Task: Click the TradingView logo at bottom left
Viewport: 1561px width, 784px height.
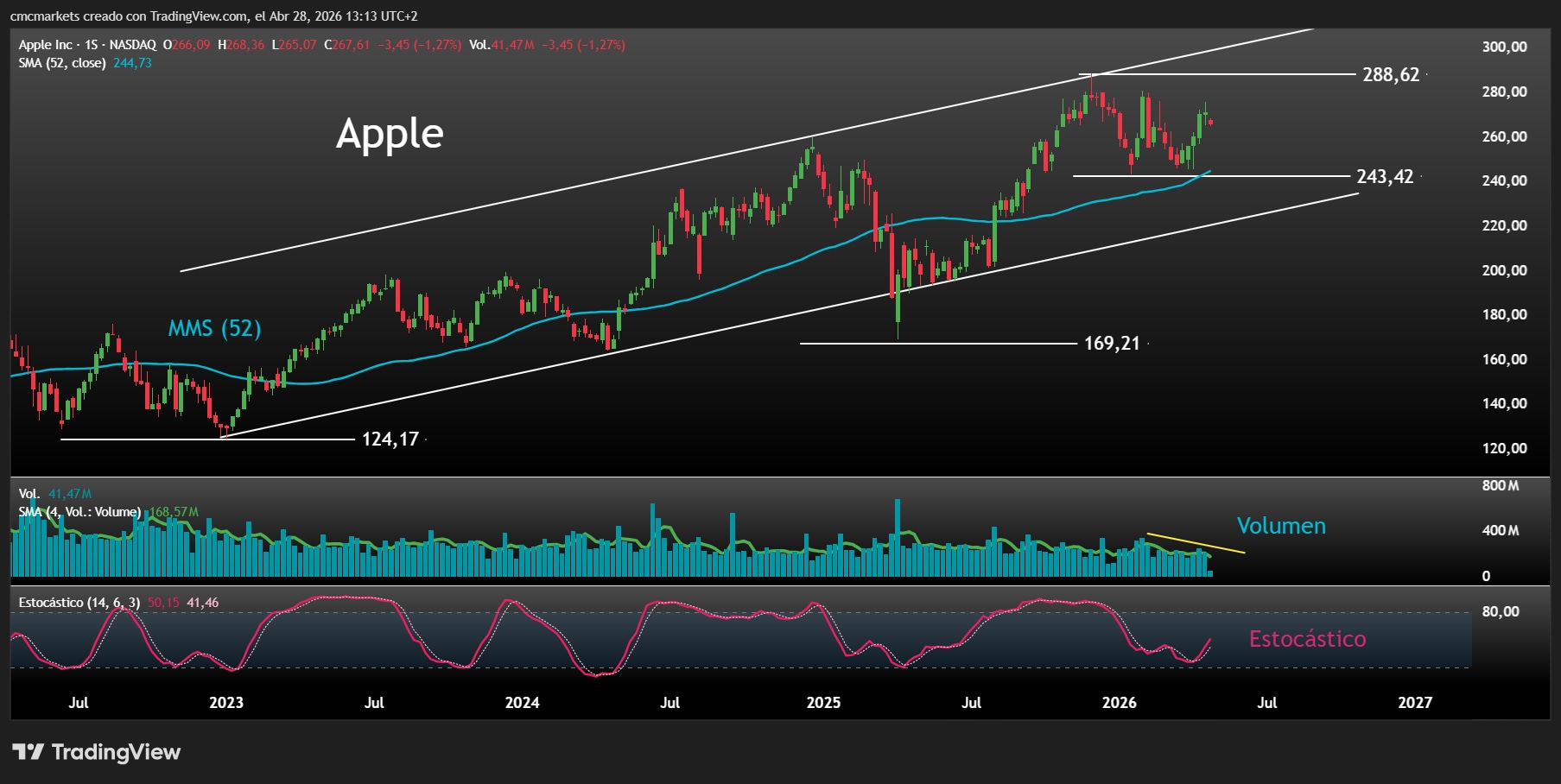Action: tap(95, 752)
